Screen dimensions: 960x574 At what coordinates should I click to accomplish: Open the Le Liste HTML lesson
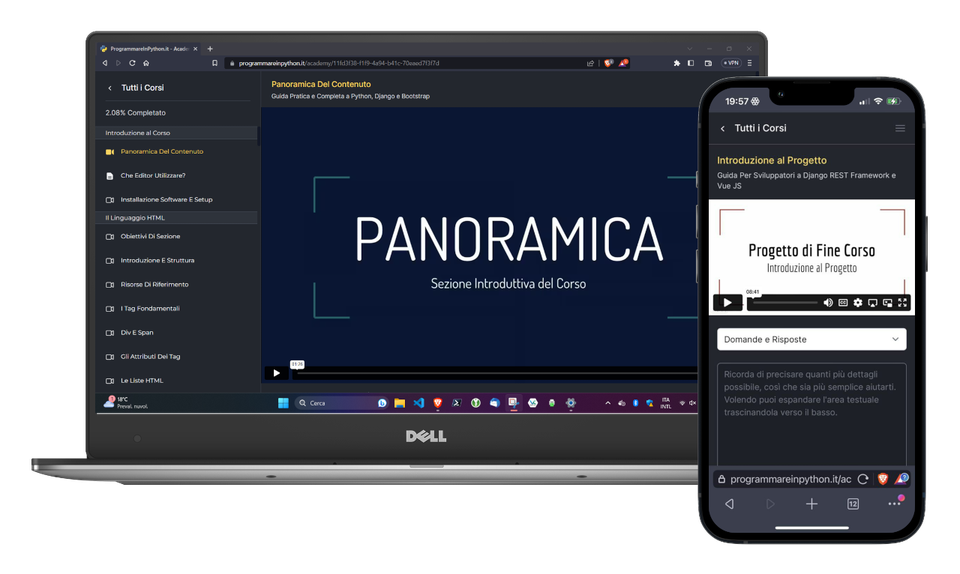click(x=141, y=381)
